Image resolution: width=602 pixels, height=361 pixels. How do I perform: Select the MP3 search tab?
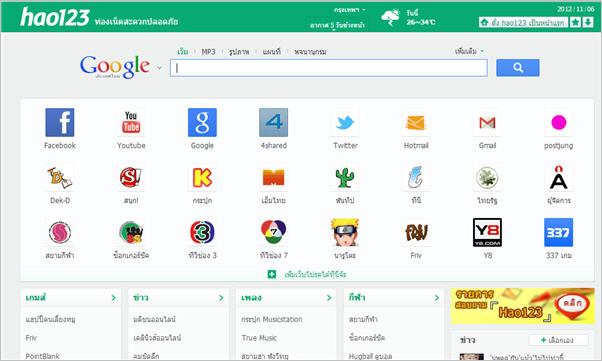pyautogui.click(x=208, y=51)
